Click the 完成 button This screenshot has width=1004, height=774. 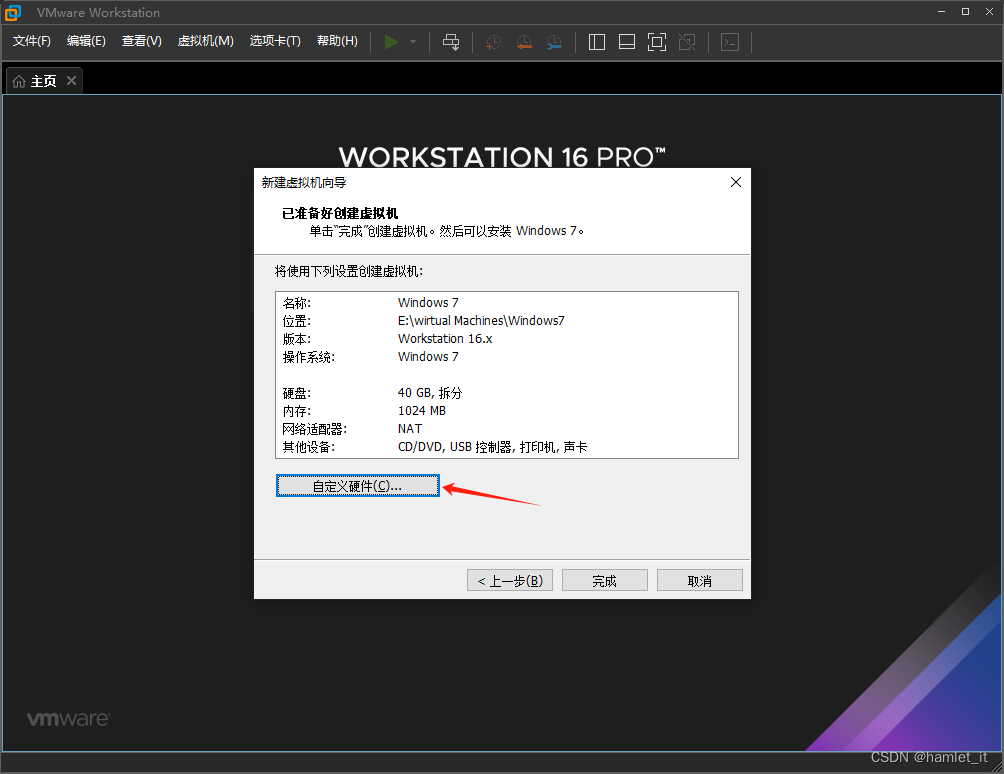604,581
